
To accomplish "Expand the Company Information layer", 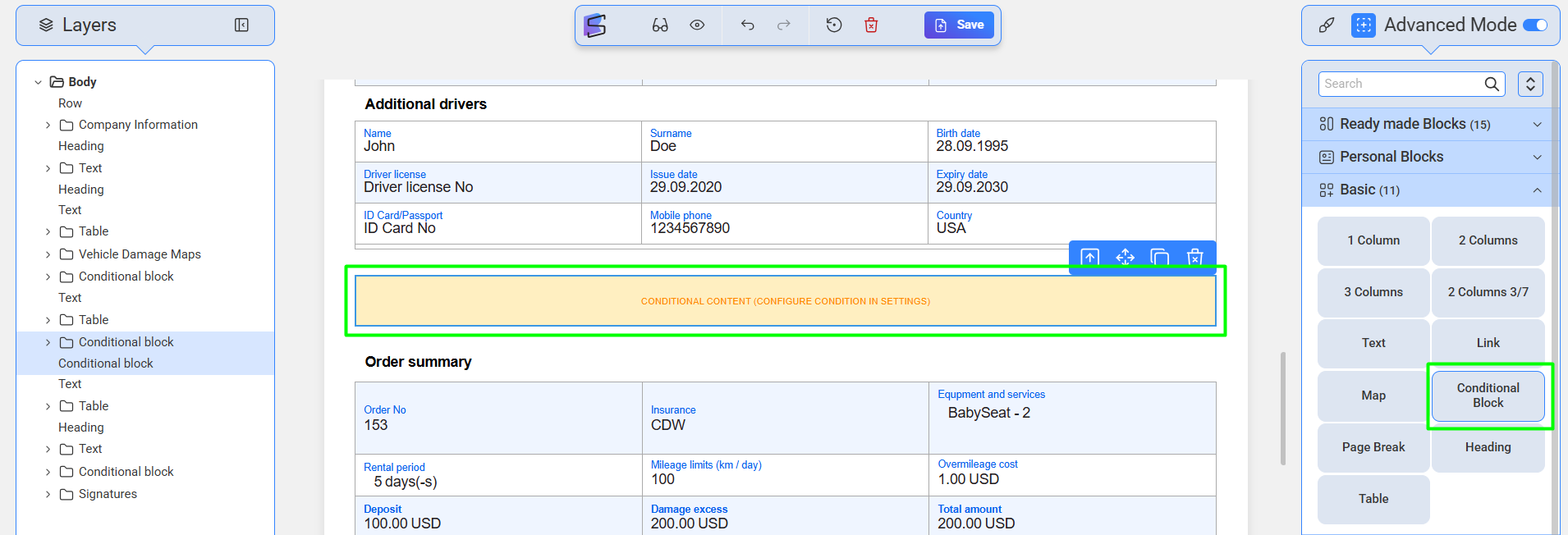I will coord(48,126).
